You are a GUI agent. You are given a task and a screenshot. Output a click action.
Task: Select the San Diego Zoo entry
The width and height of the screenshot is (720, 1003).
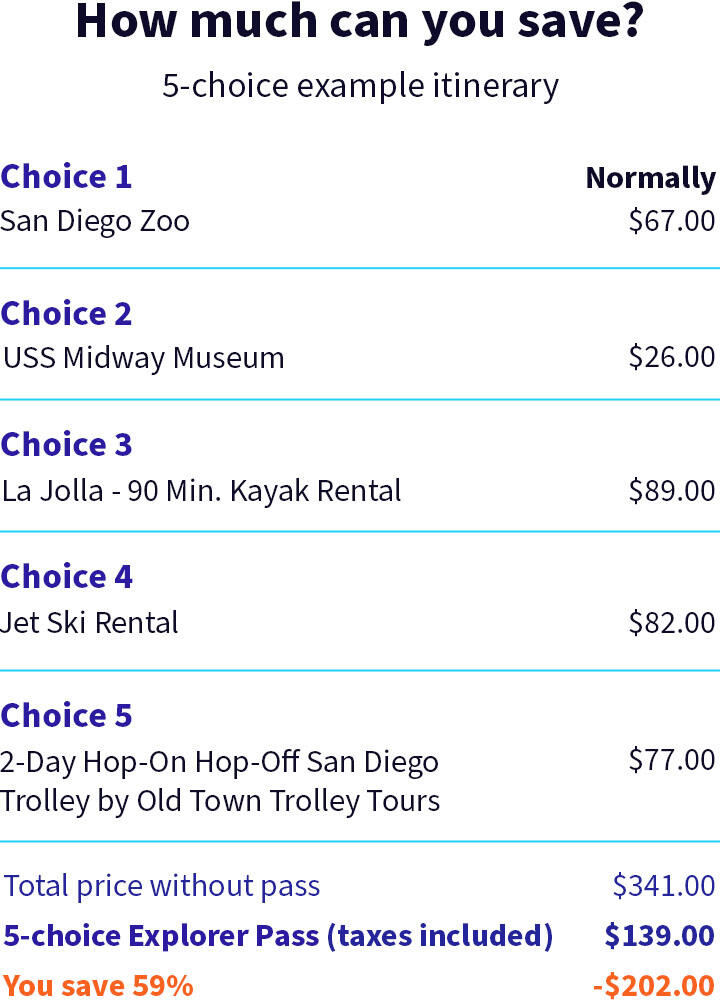pyautogui.click(x=95, y=221)
